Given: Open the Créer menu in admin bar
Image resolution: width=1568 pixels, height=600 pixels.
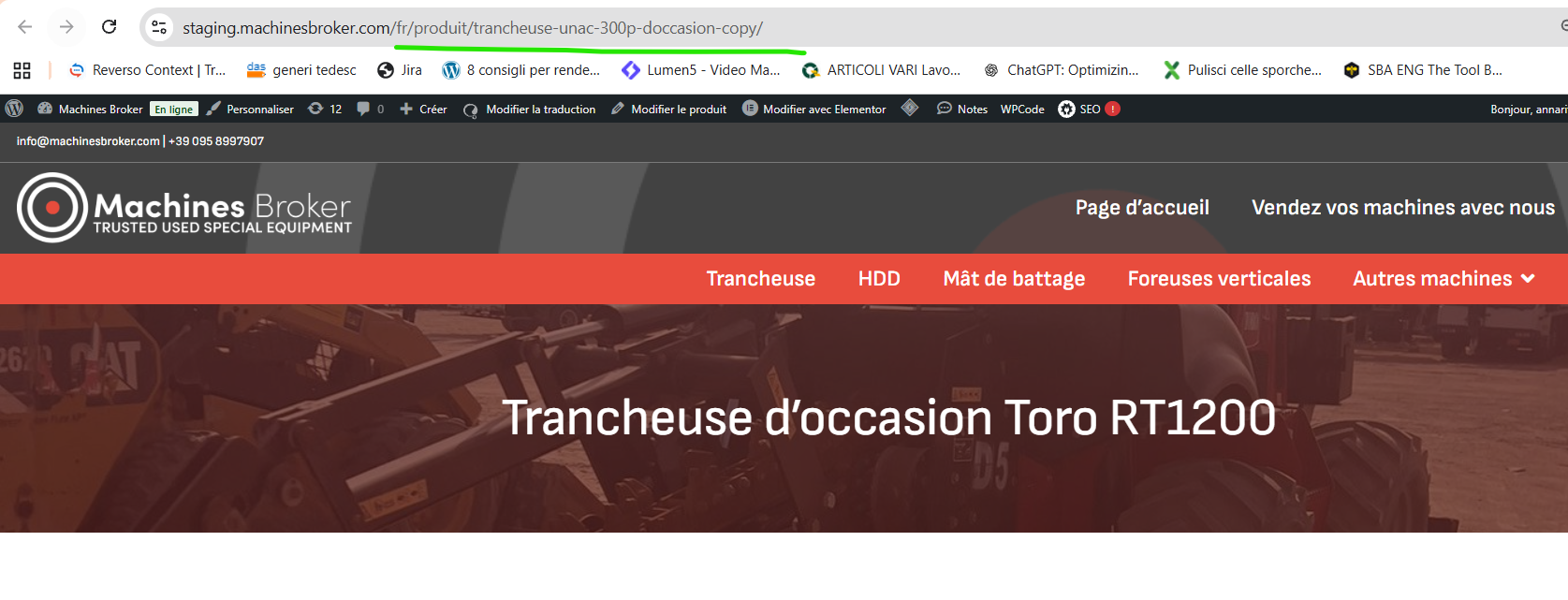Looking at the screenshot, I should (x=423, y=109).
